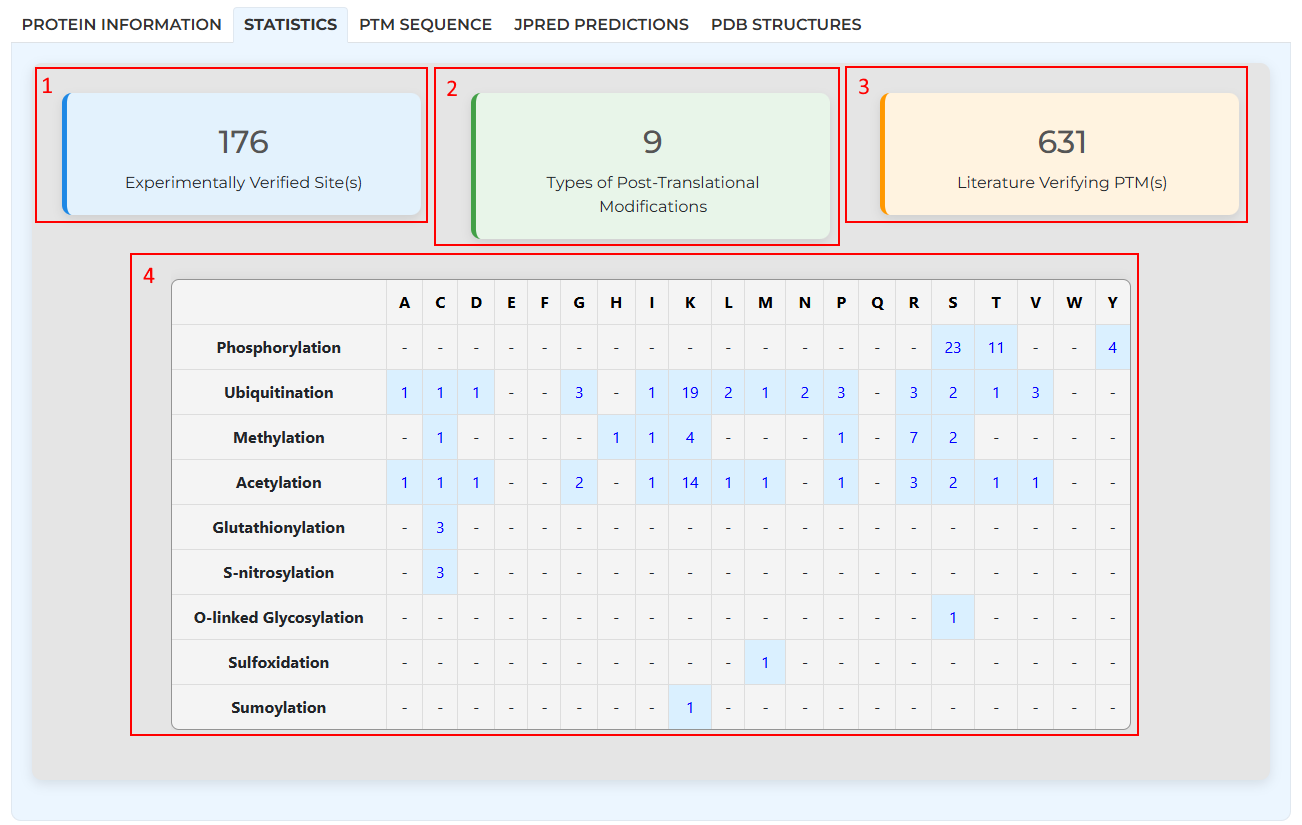Click Acetylation count 14 in column K
Screen dimensions: 1302x825
(x=690, y=483)
